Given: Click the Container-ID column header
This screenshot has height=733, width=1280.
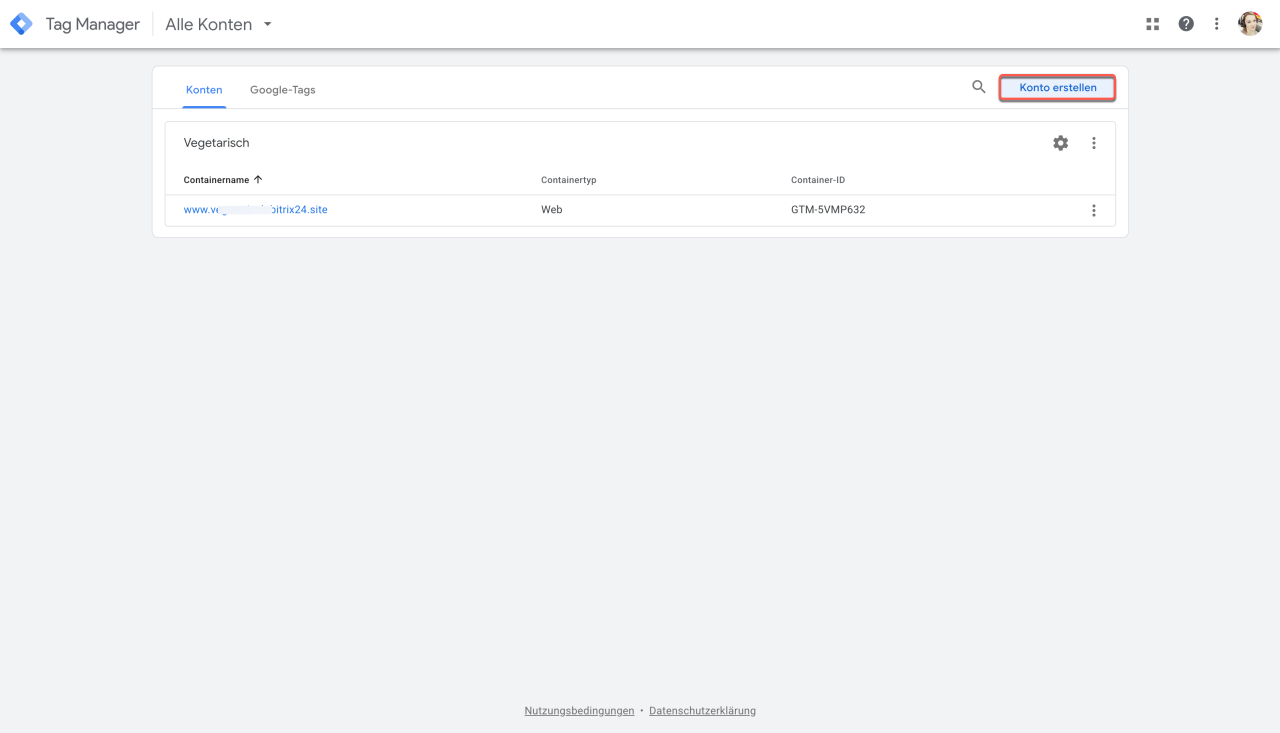Looking at the screenshot, I should (818, 180).
